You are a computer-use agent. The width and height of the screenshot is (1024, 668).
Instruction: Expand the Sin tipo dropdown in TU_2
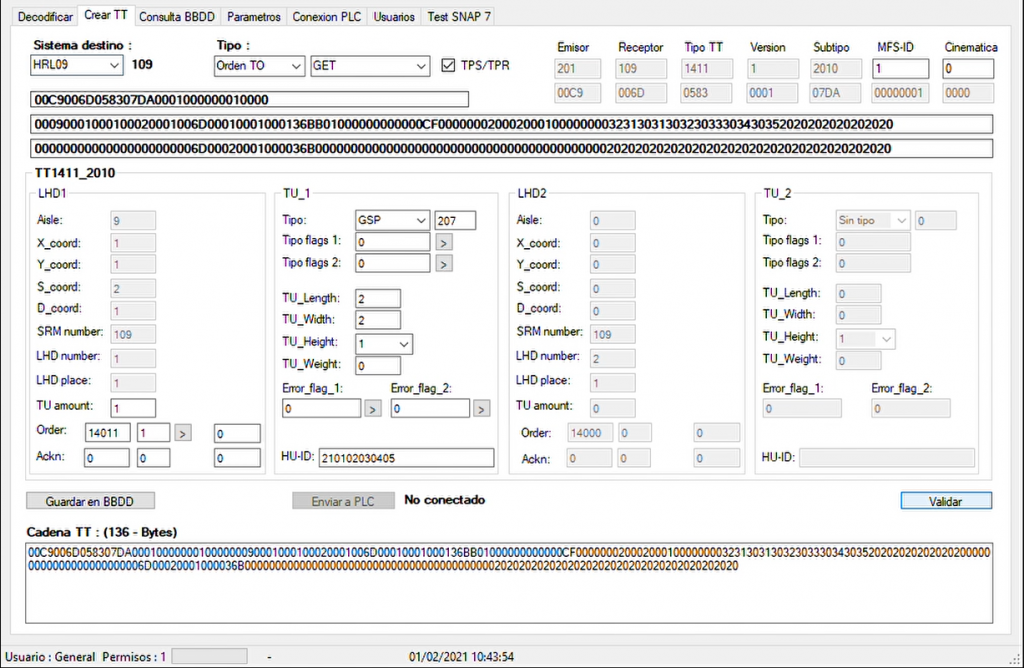coord(902,220)
